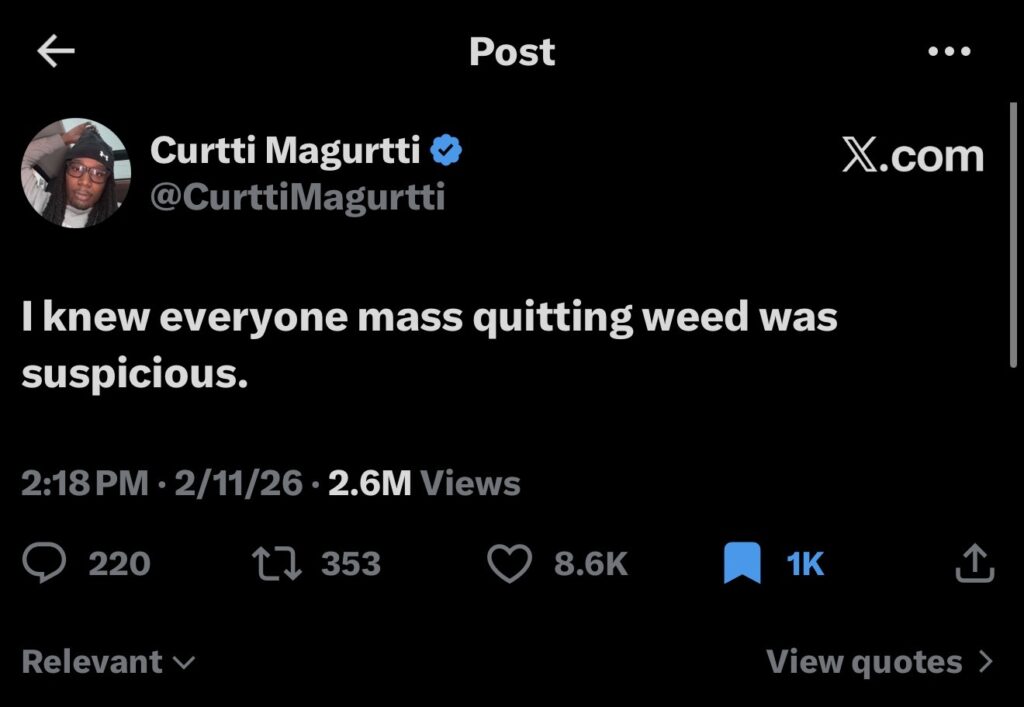
Task: Click the X.com label
Action: tap(912, 156)
